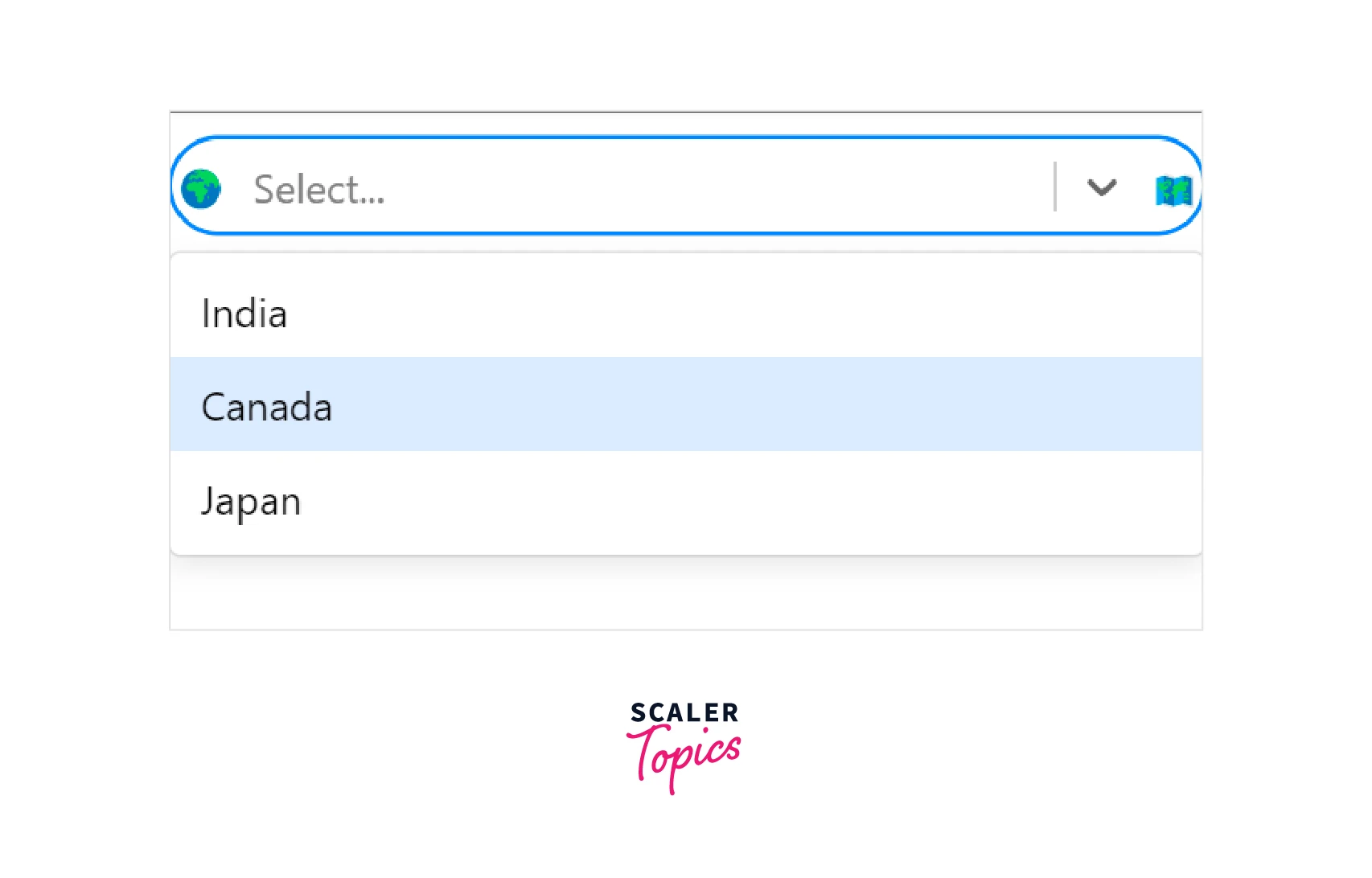Click the SCALER wordmark above Topics

(x=684, y=712)
